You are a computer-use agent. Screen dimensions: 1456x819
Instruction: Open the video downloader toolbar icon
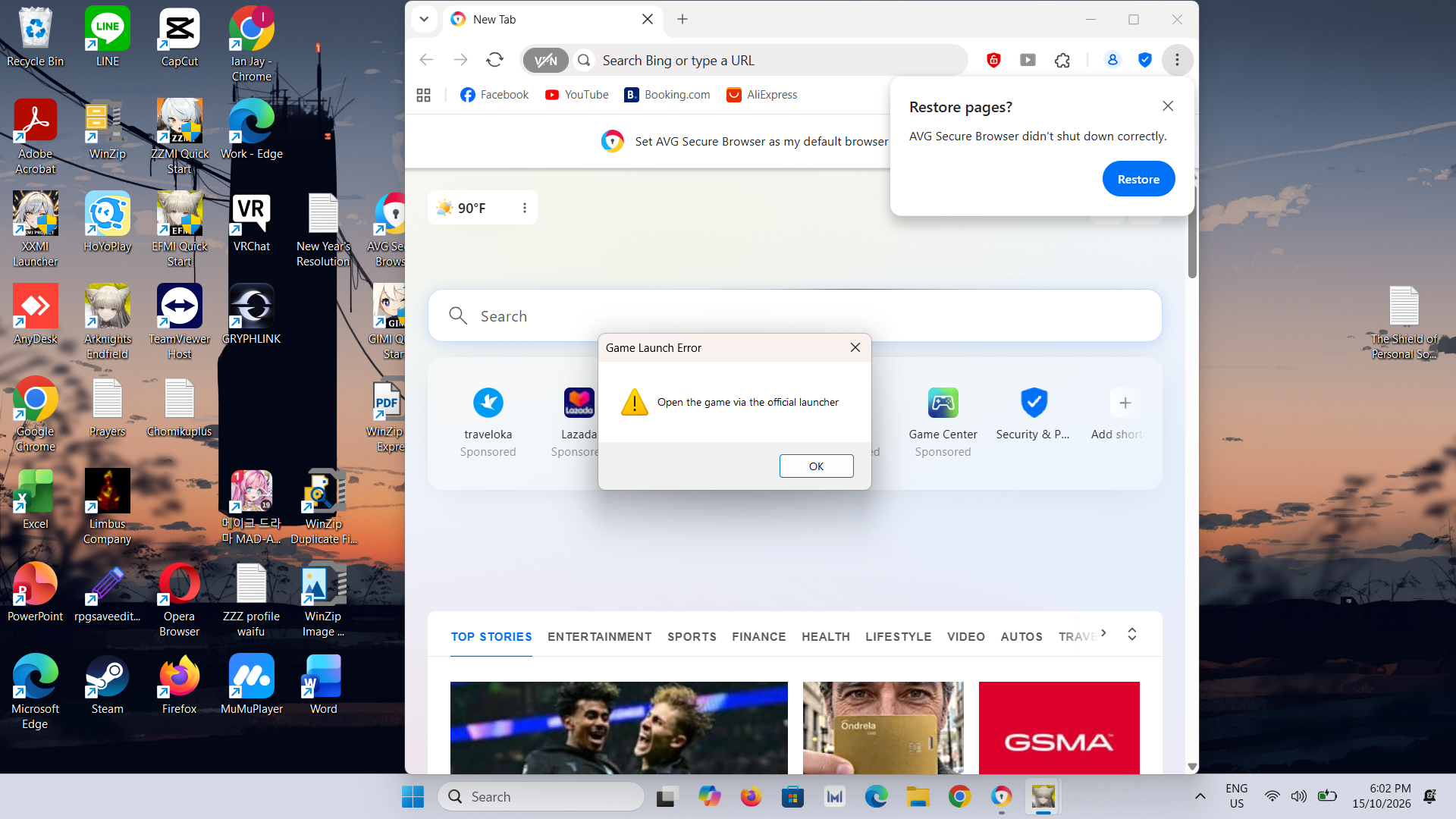pos(1028,60)
